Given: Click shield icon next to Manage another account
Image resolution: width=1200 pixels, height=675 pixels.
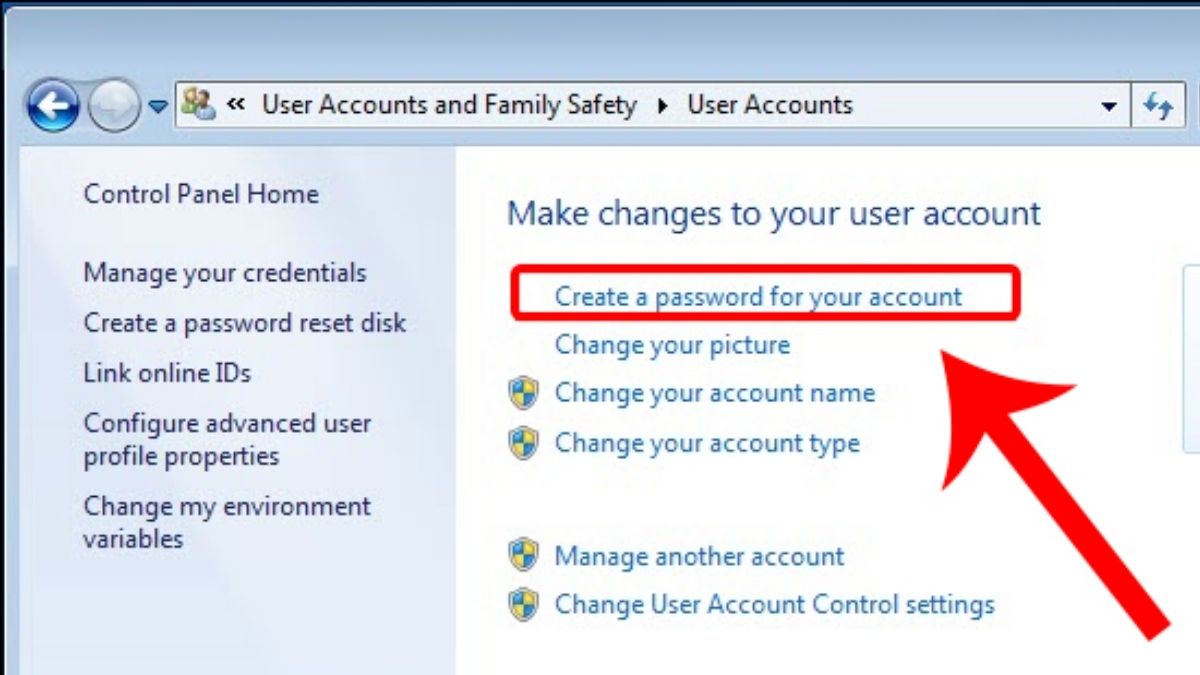Looking at the screenshot, I should (x=523, y=555).
